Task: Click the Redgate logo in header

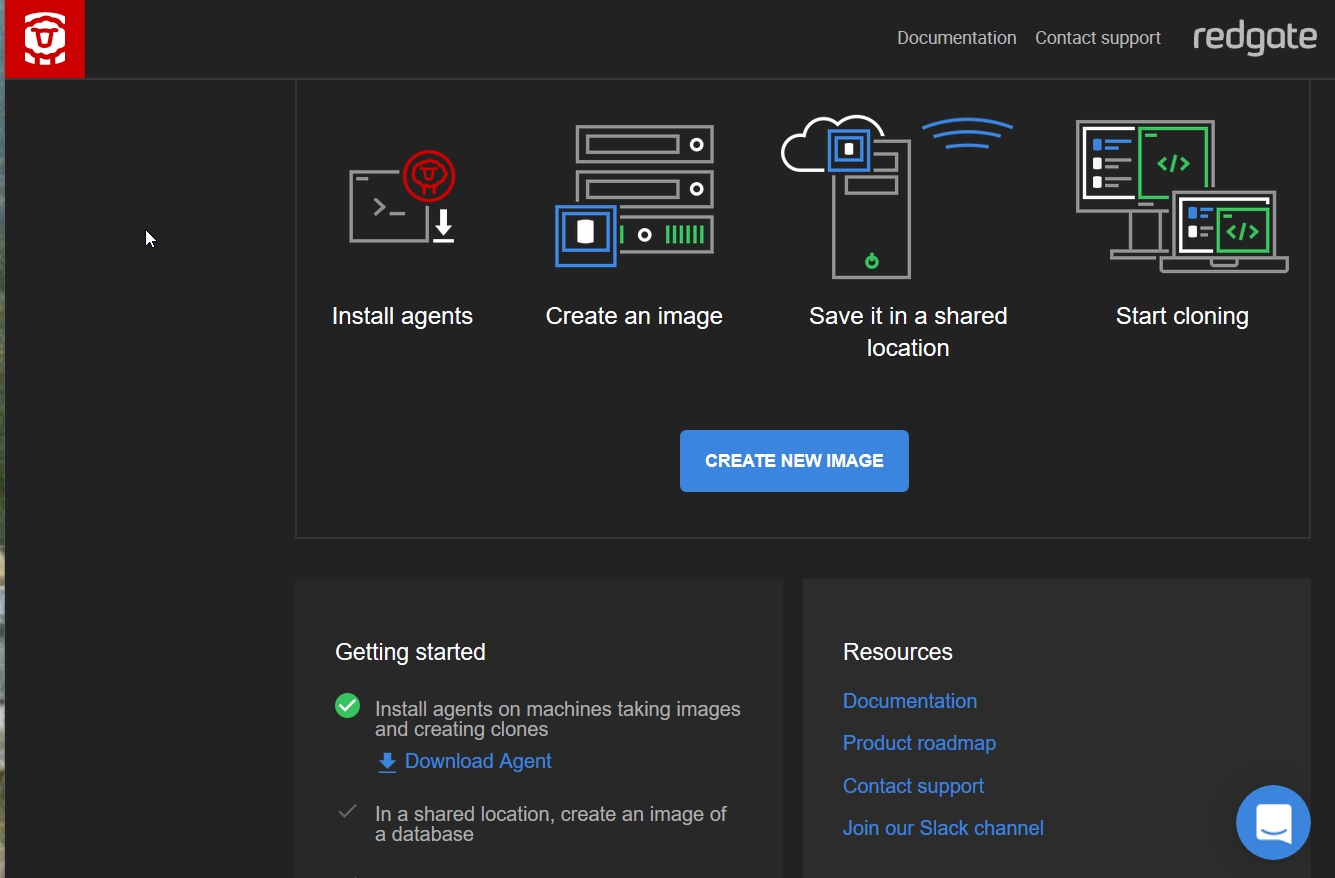Action: tap(1255, 38)
